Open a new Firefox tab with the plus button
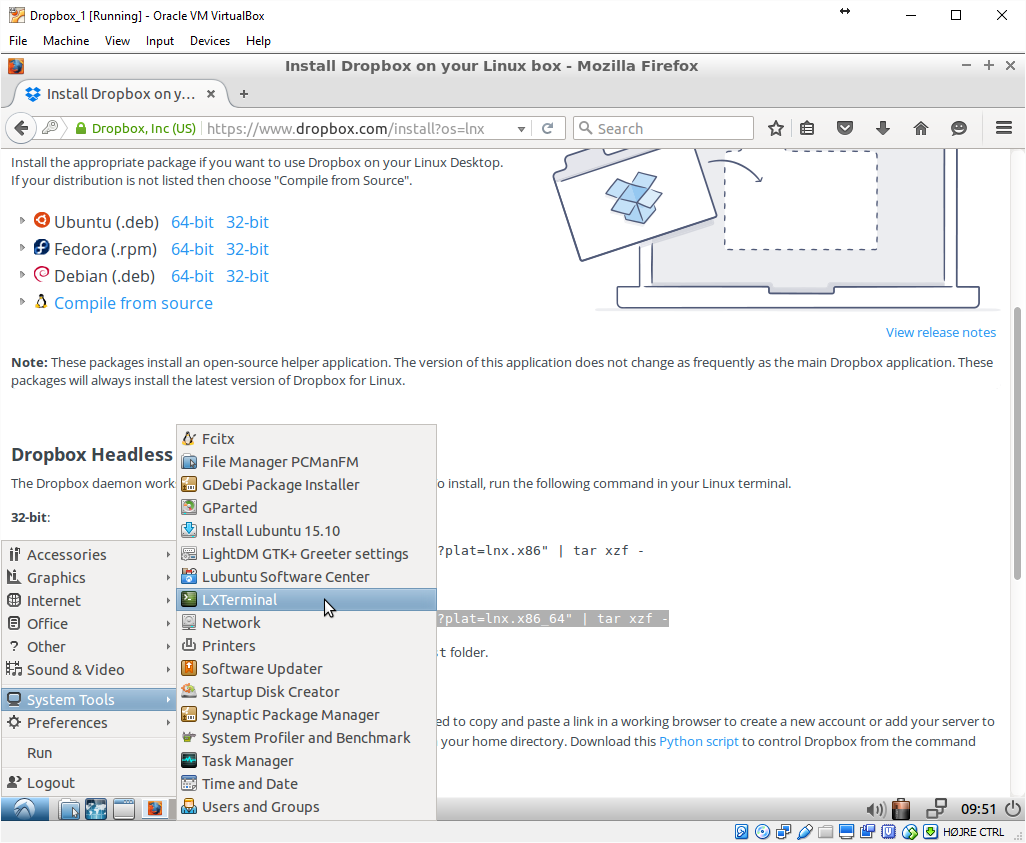Screen dimensions: 1026x843 [x=243, y=94]
